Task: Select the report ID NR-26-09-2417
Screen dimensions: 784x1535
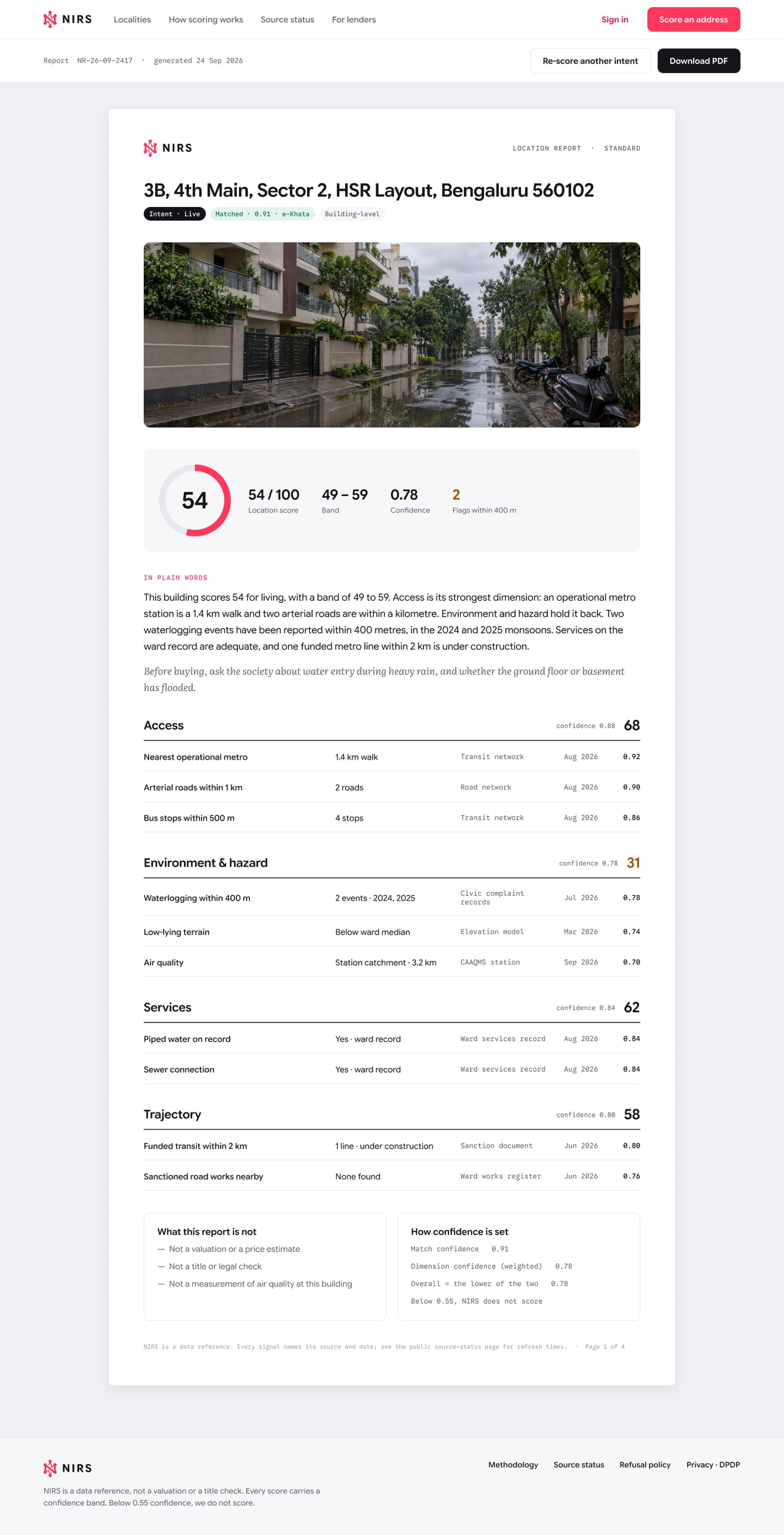Action: click(x=105, y=61)
